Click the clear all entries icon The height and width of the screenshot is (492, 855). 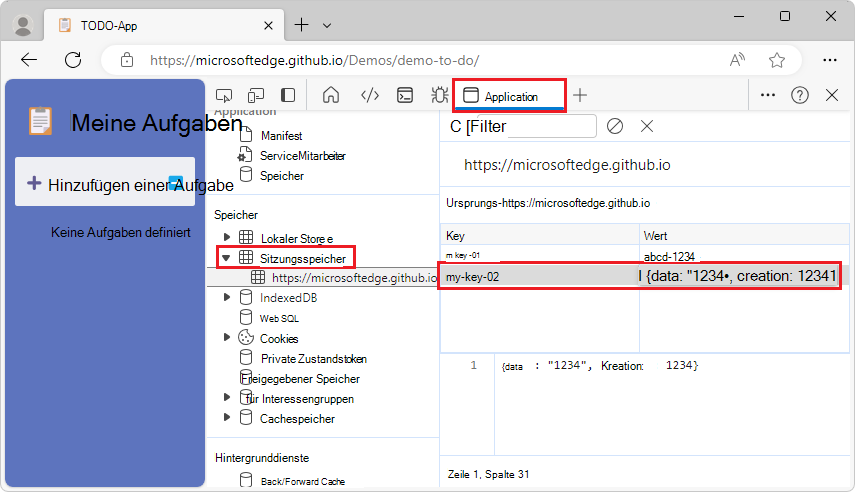pyautogui.click(x=615, y=126)
